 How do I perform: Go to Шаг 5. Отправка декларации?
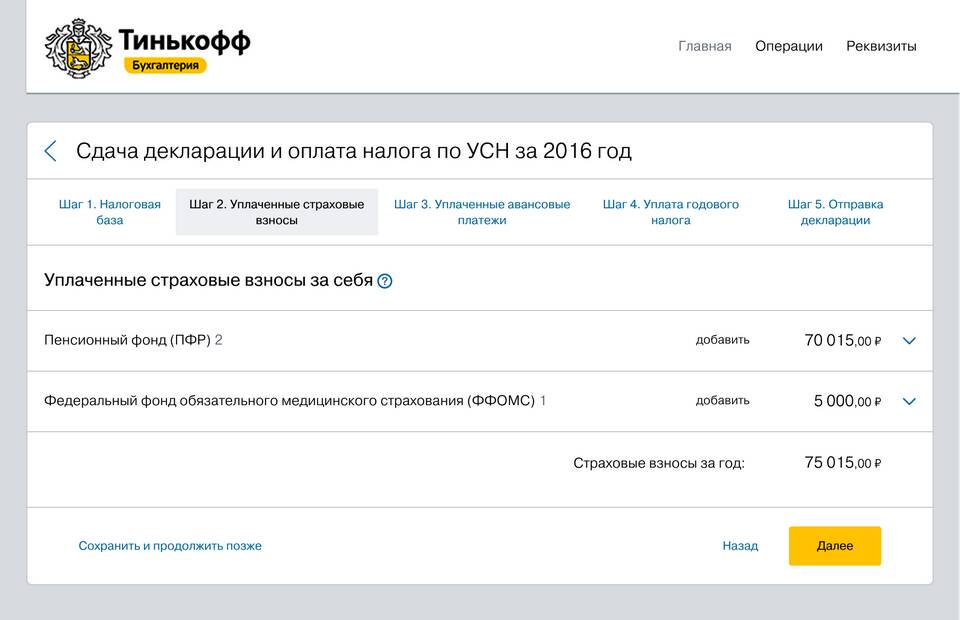[x=835, y=212]
